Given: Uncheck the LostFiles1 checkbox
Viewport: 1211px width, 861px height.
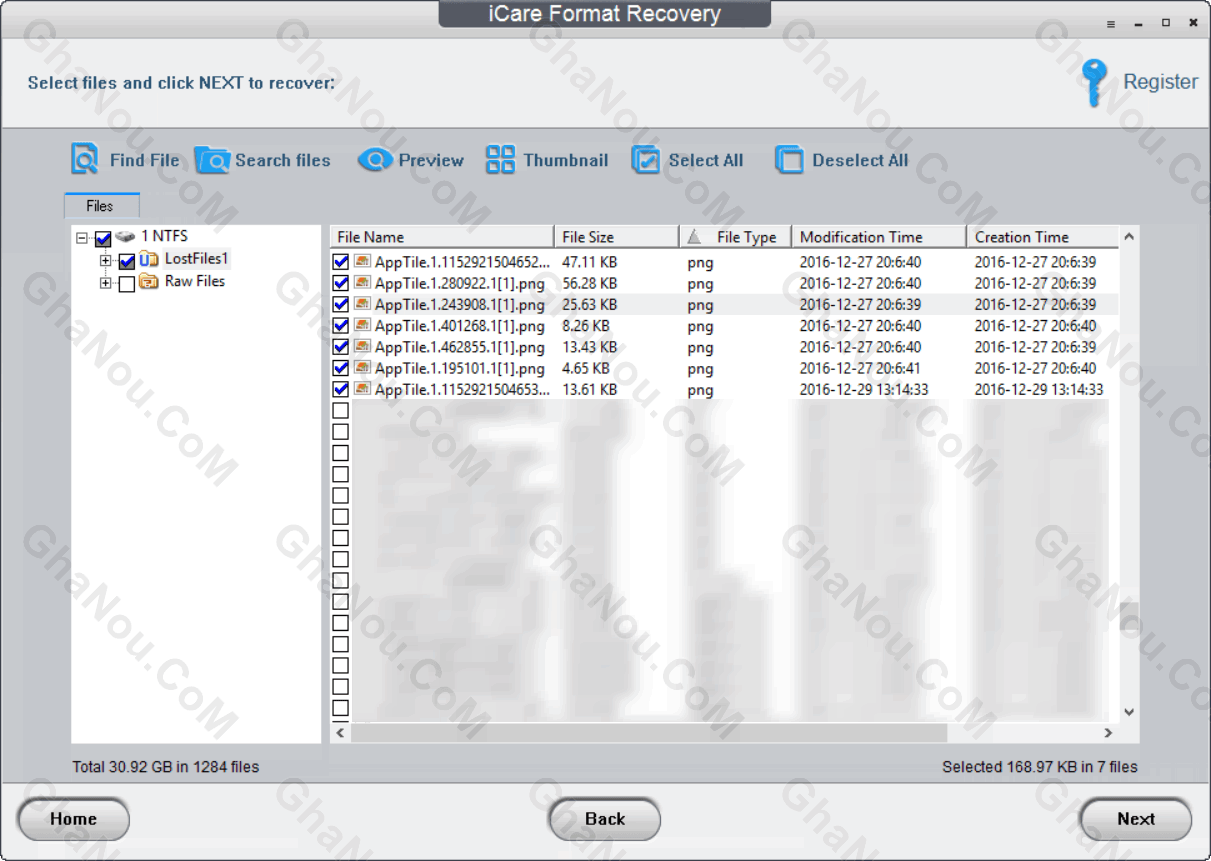Looking at the screenshot, I should point(127,262).
